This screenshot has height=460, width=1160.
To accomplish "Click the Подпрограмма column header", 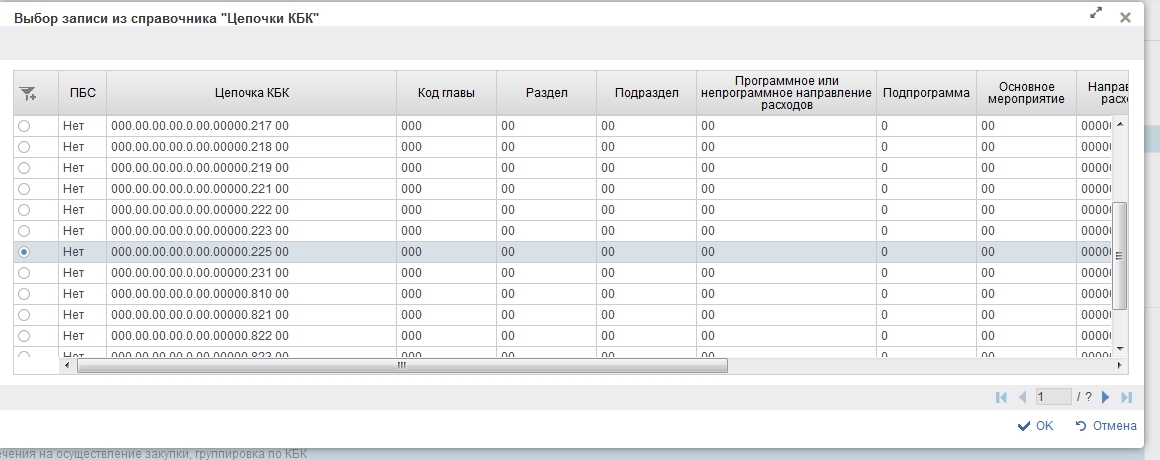I will tap(926, 93).
